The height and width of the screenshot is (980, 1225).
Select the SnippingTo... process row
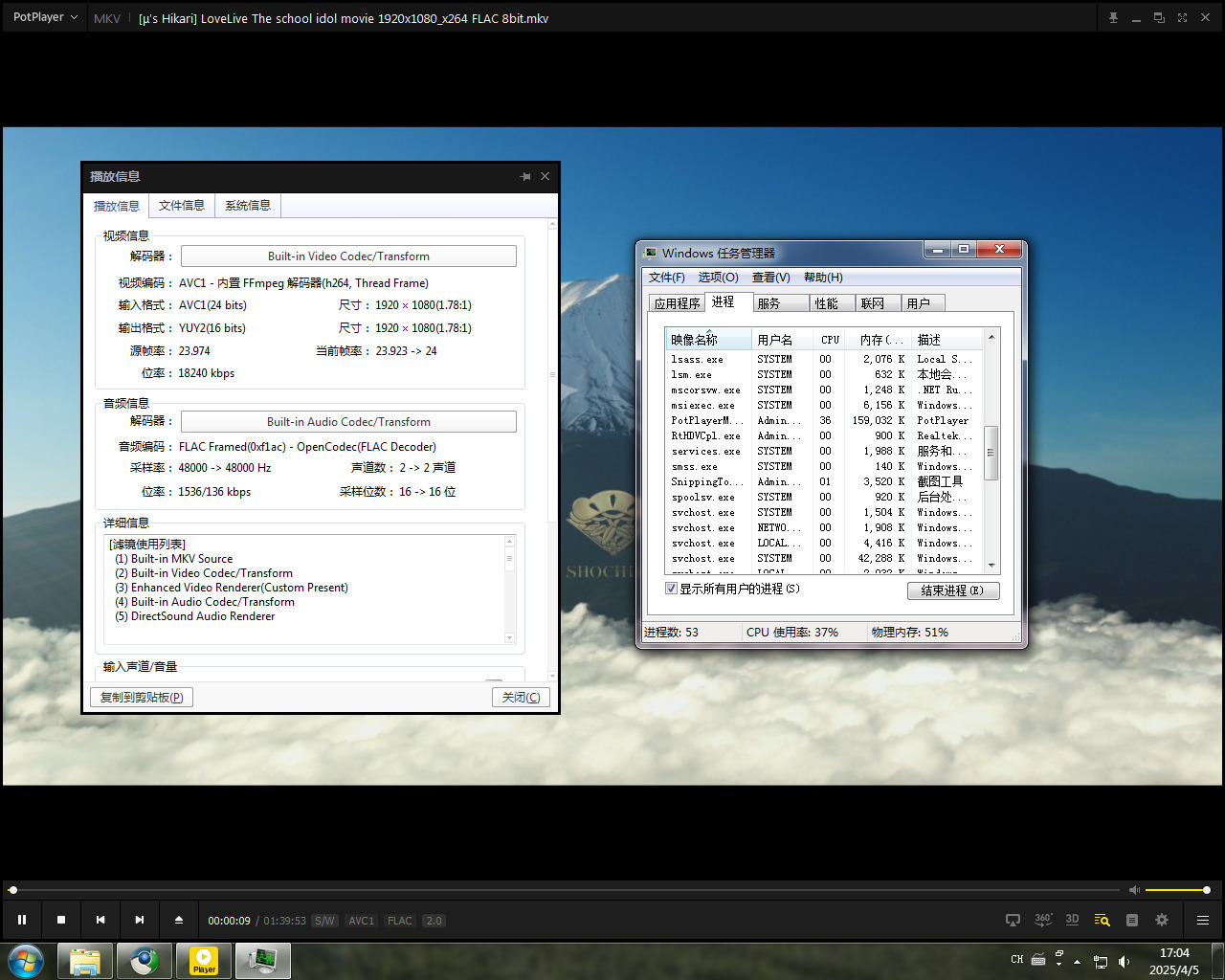pos(823,481)
